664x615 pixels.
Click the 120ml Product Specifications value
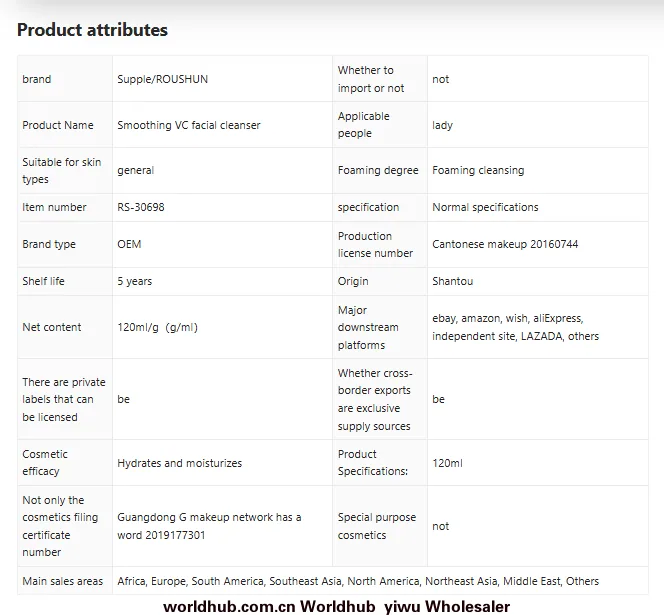click(448, 463)
